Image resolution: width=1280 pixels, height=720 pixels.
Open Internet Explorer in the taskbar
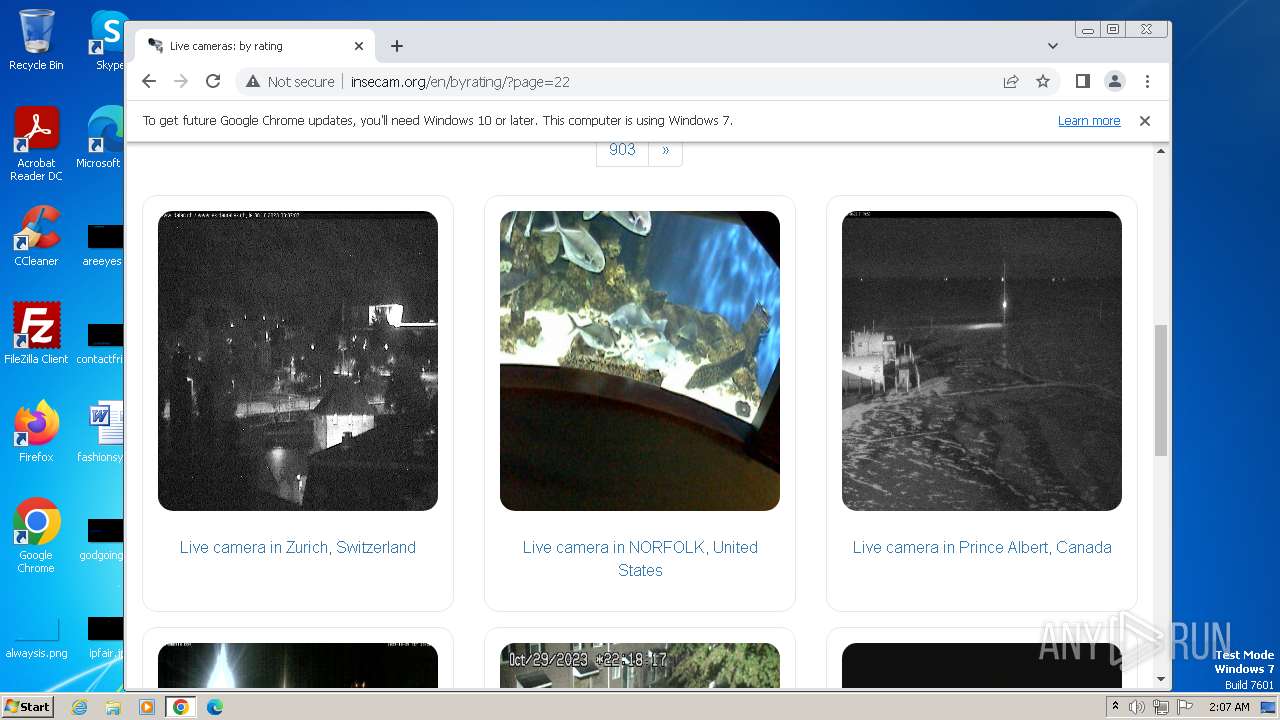[x=79, y=707]
